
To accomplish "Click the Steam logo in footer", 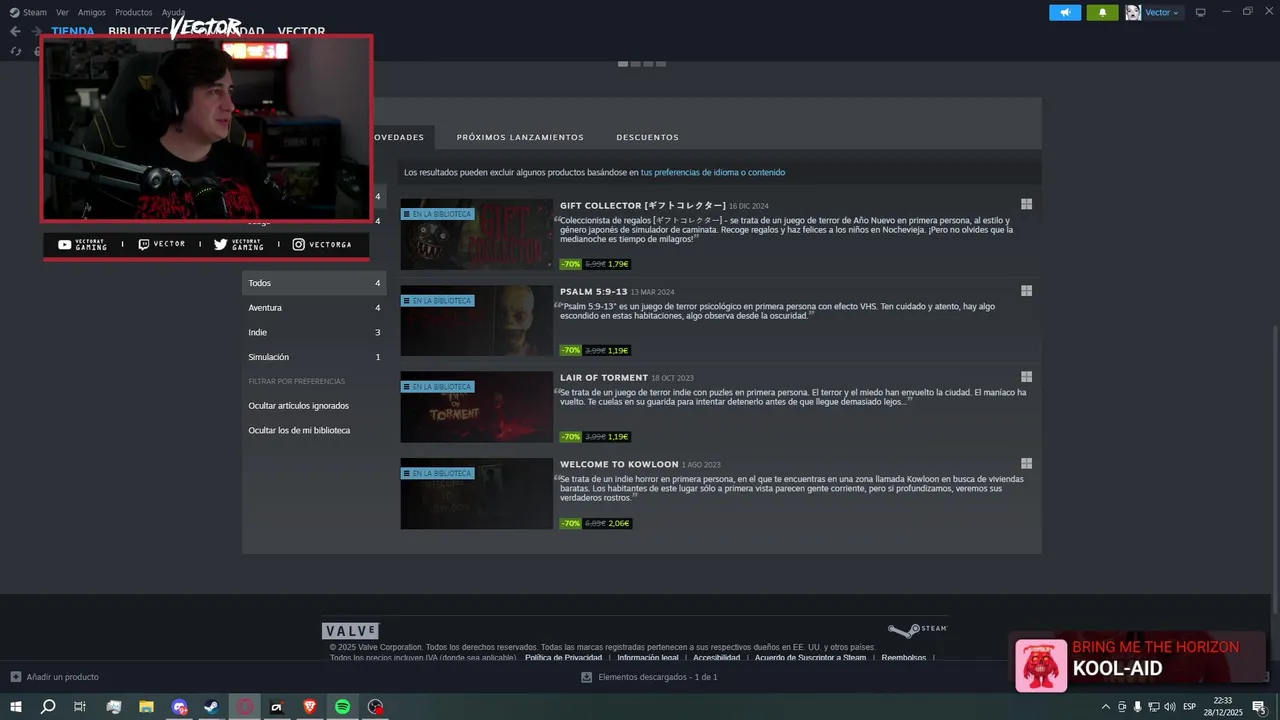I will [x=917, y=630].
